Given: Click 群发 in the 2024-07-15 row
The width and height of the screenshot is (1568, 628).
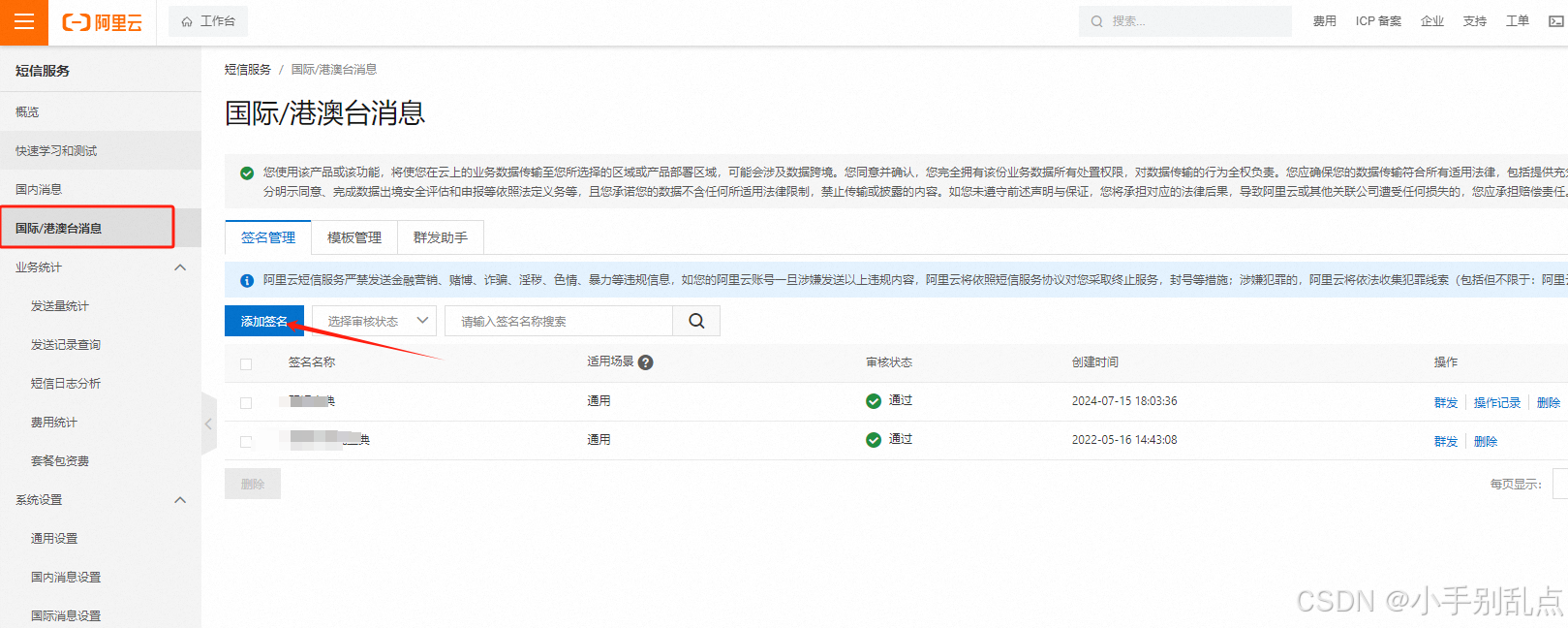Looking at the screenshot, I should [x=1446, y=403].
